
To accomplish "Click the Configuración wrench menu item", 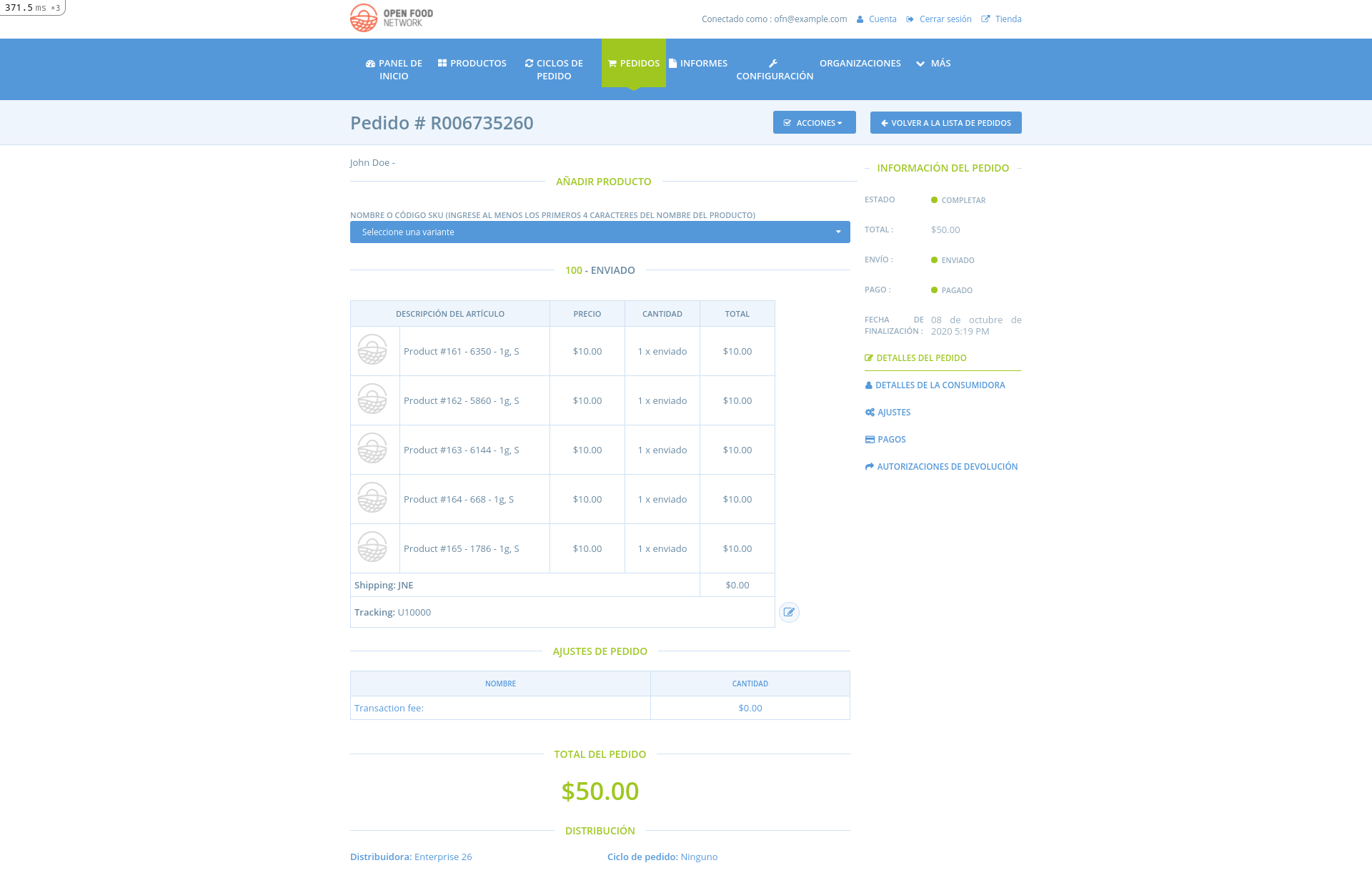I will [x=775, y=69].
